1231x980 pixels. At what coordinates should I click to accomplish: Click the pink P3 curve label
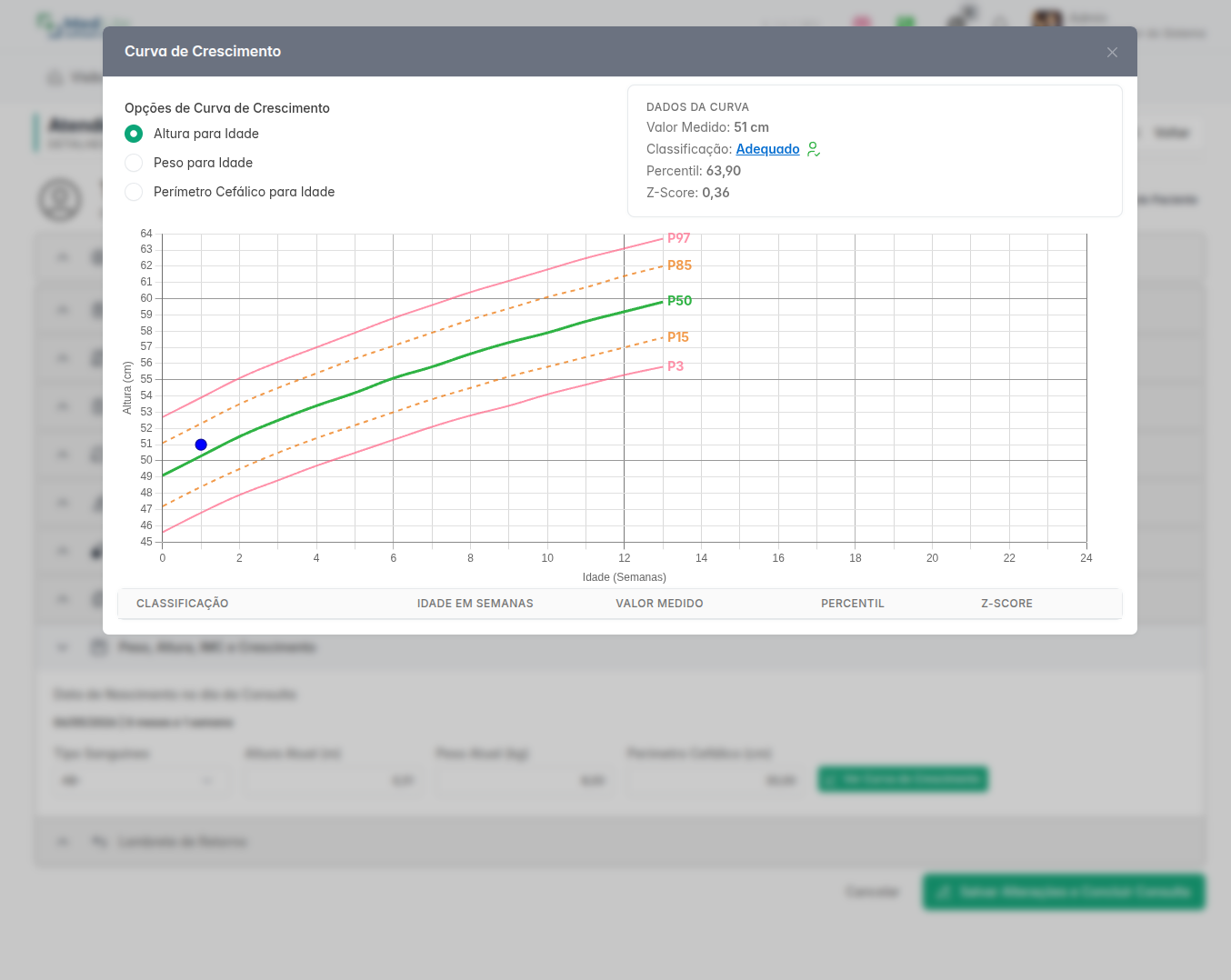[676, 366]
